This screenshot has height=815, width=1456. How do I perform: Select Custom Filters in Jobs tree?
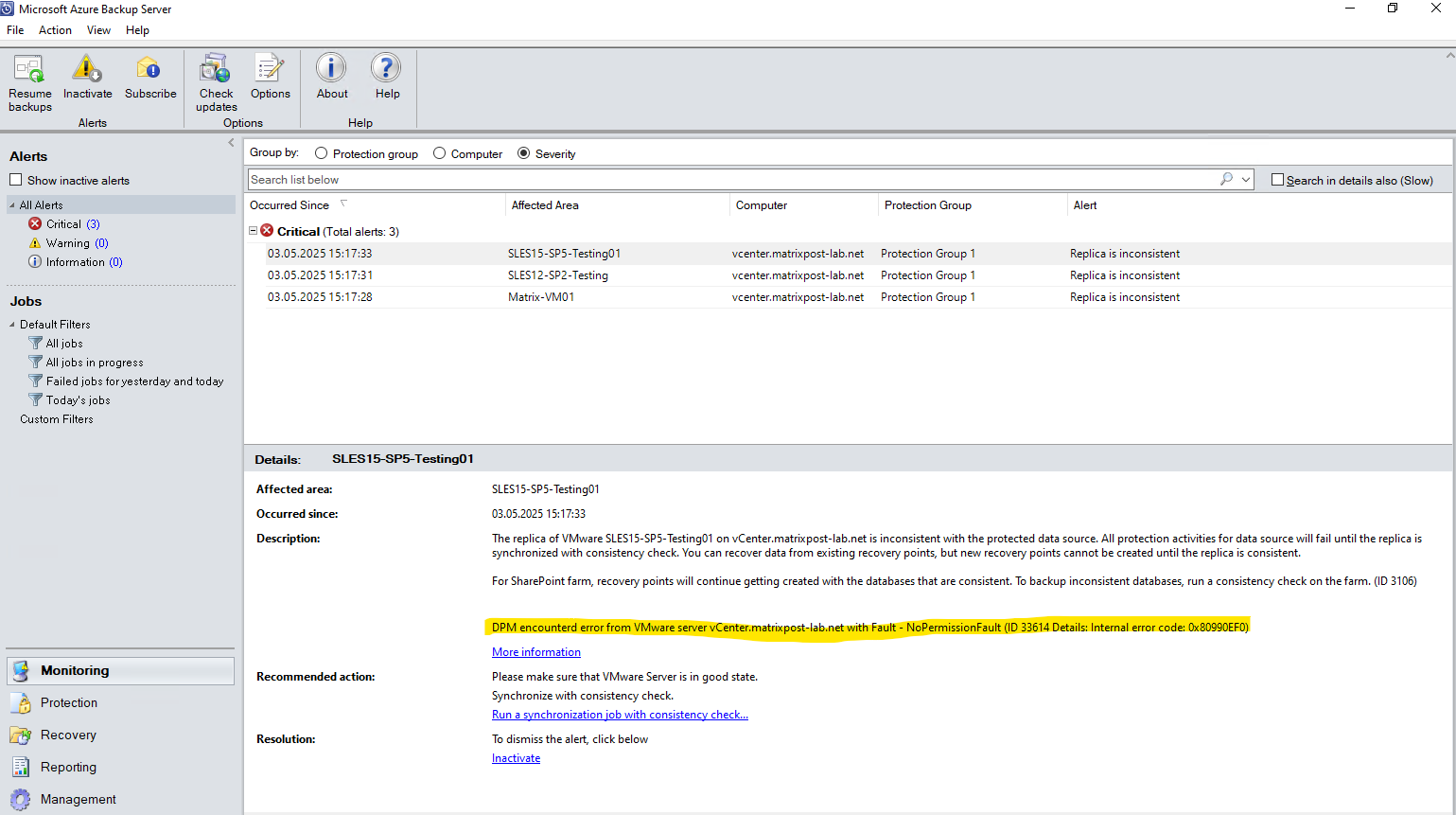(57, 419)
